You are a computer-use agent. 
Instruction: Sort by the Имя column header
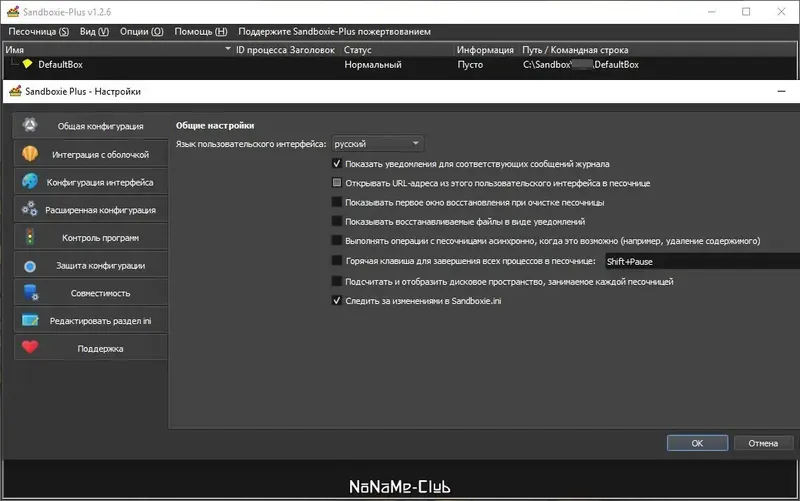(x=117, y=49)
